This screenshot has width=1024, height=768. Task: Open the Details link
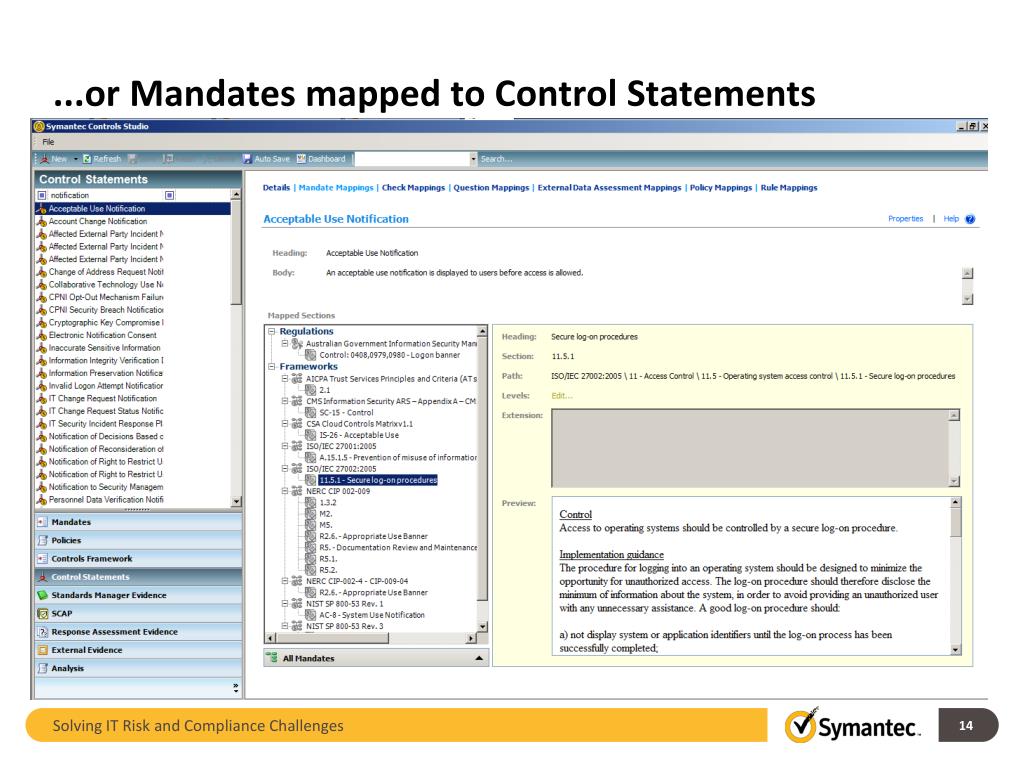[x=276, y=187]
